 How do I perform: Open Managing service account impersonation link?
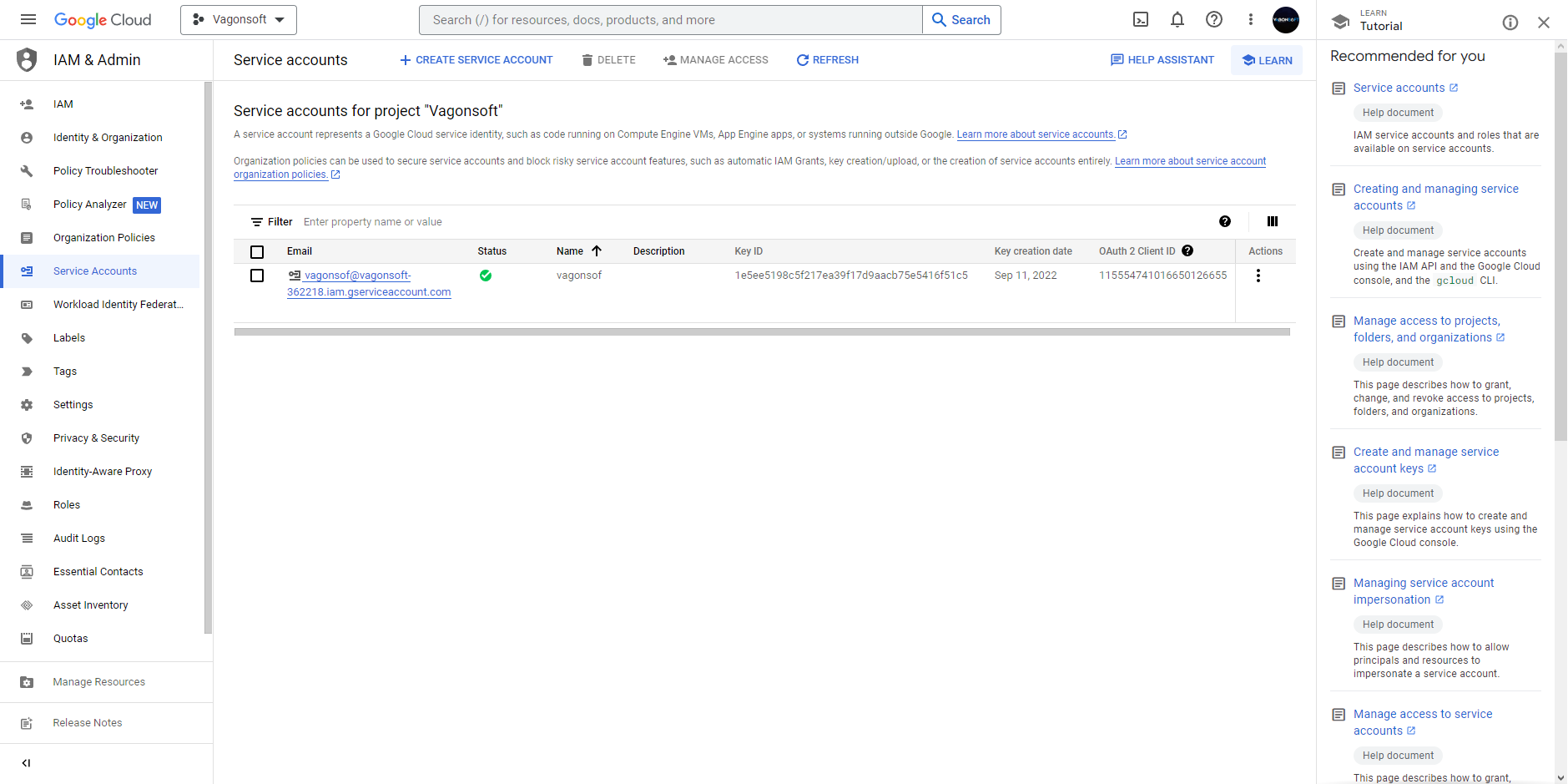[x=1424, y=591]
